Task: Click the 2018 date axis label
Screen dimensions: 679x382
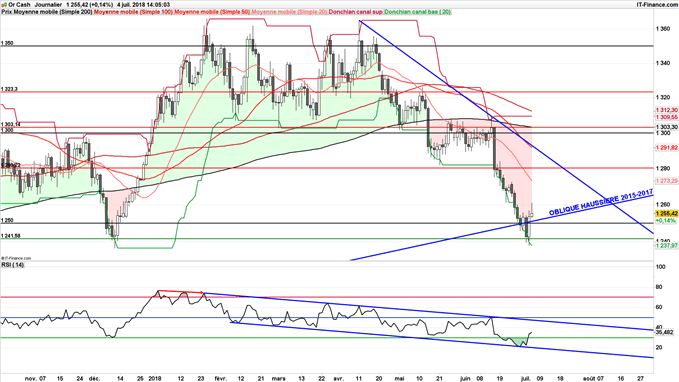Action: (155, 378)
